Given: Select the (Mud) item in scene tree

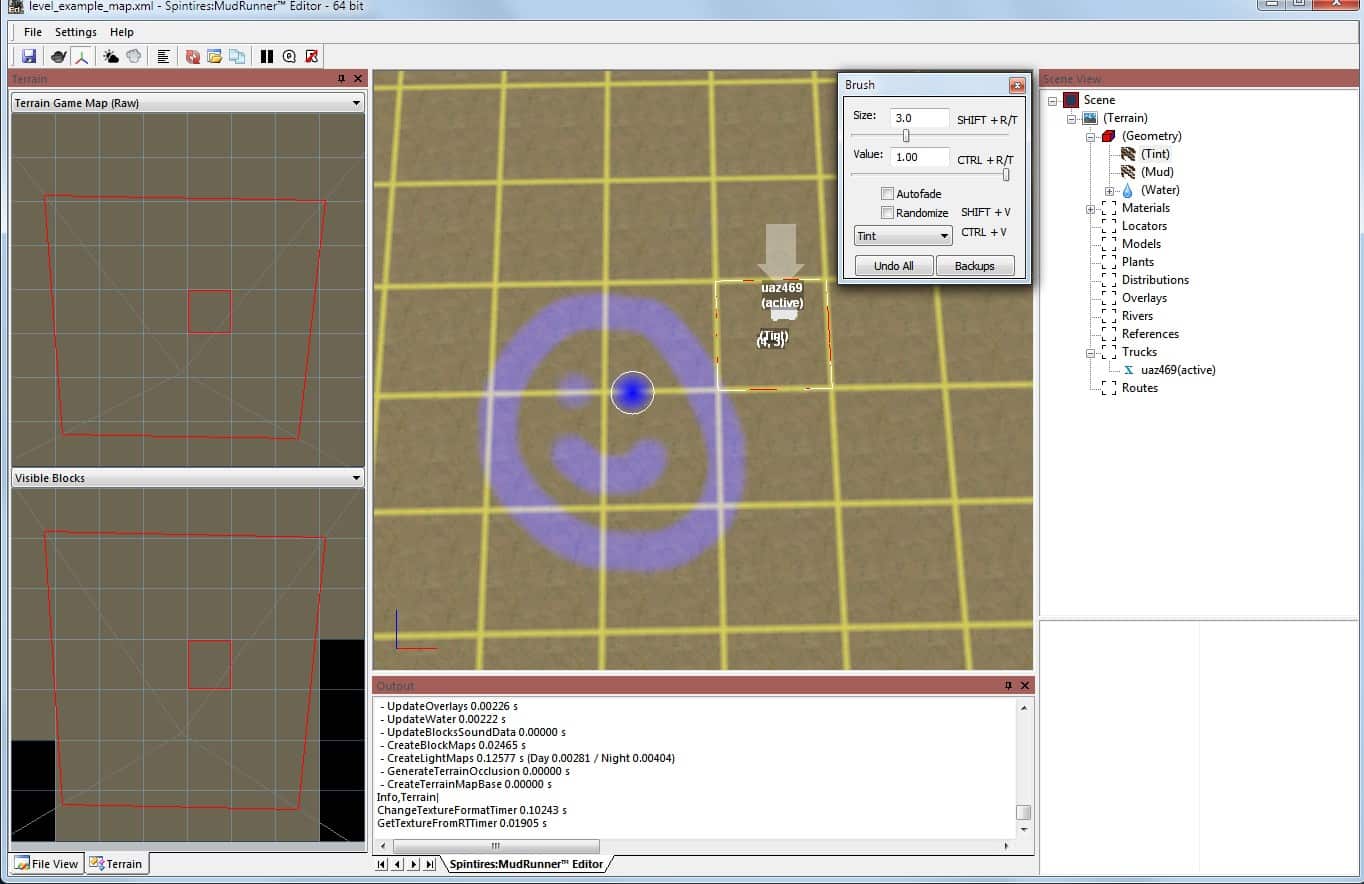Looking at the screenshot, I should (x=1156, y=172).
